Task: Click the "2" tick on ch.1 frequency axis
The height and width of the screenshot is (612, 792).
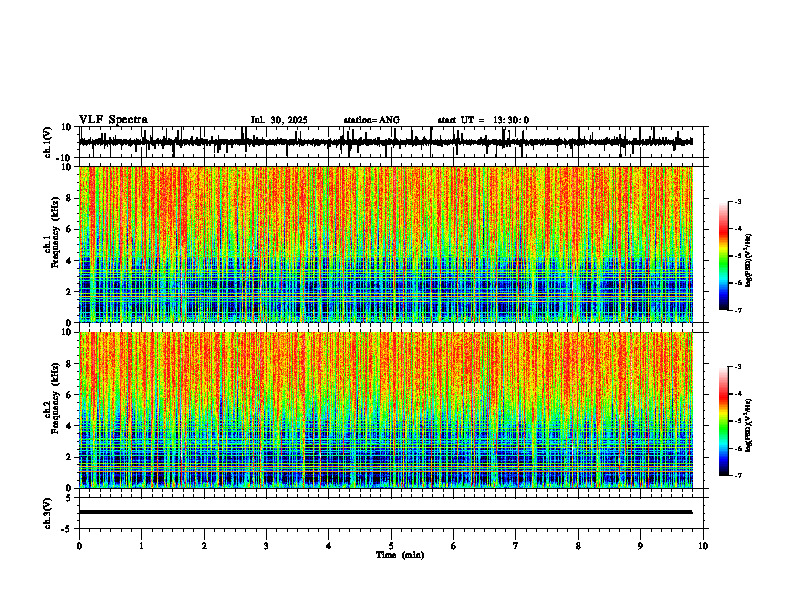Action: (x=69, y=292)
